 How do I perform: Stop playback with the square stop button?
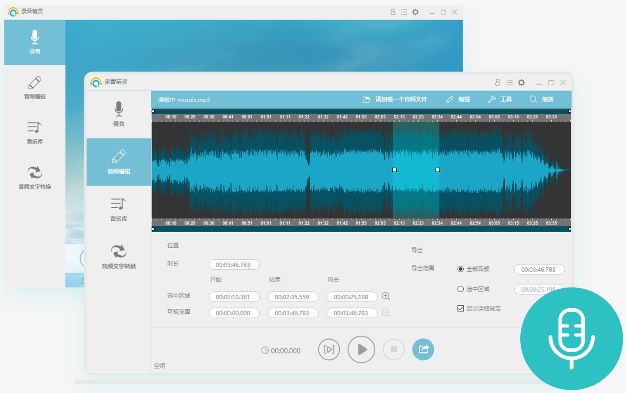tap(394, 349)
